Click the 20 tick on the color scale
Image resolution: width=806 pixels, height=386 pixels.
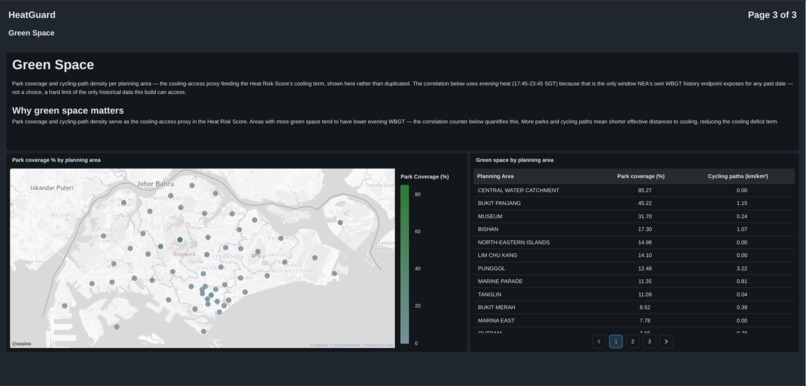coord(418,306)
